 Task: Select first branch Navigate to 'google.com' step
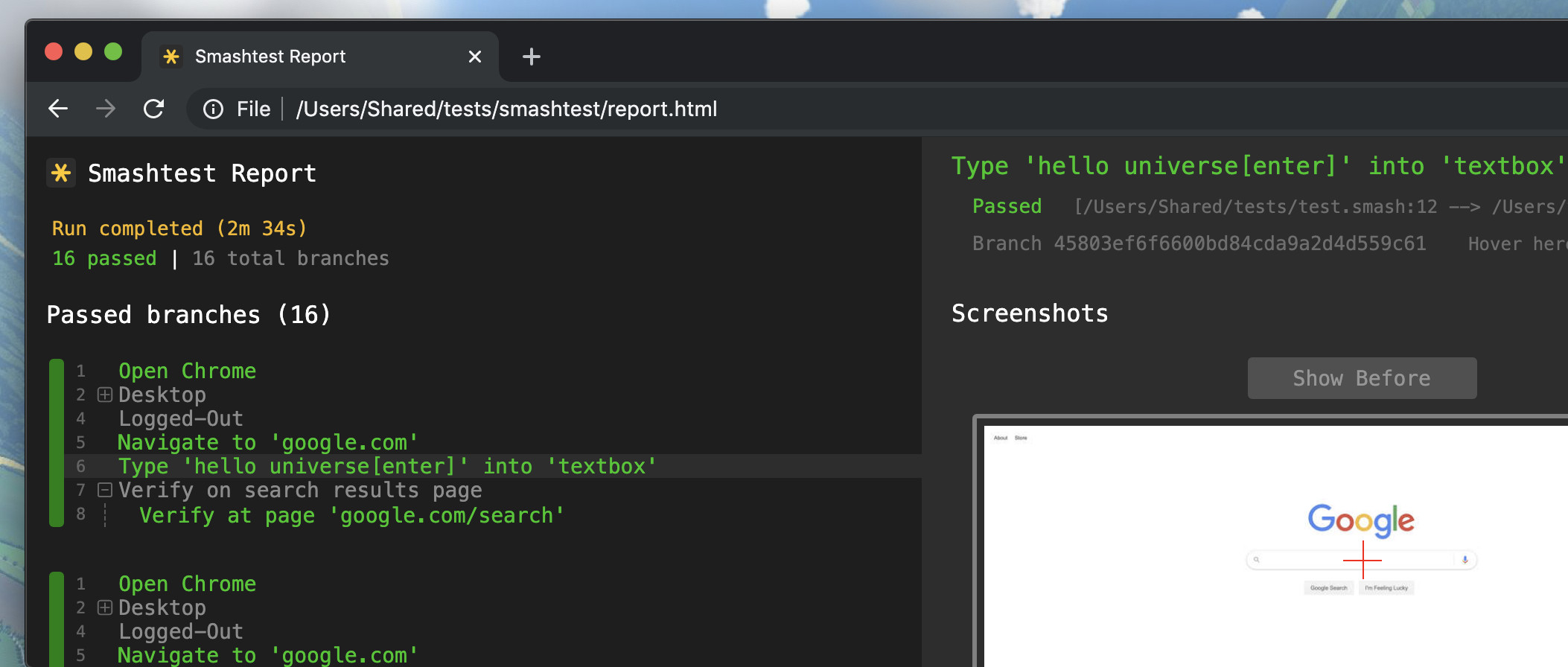268,442
